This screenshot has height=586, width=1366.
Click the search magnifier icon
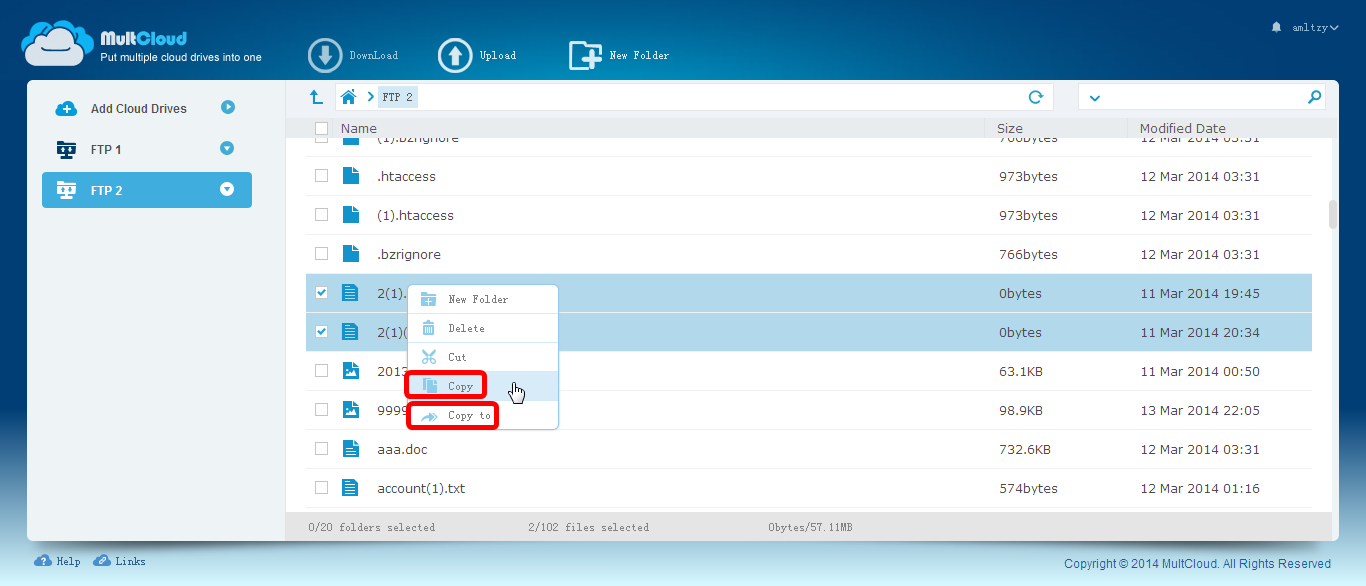1314,97
